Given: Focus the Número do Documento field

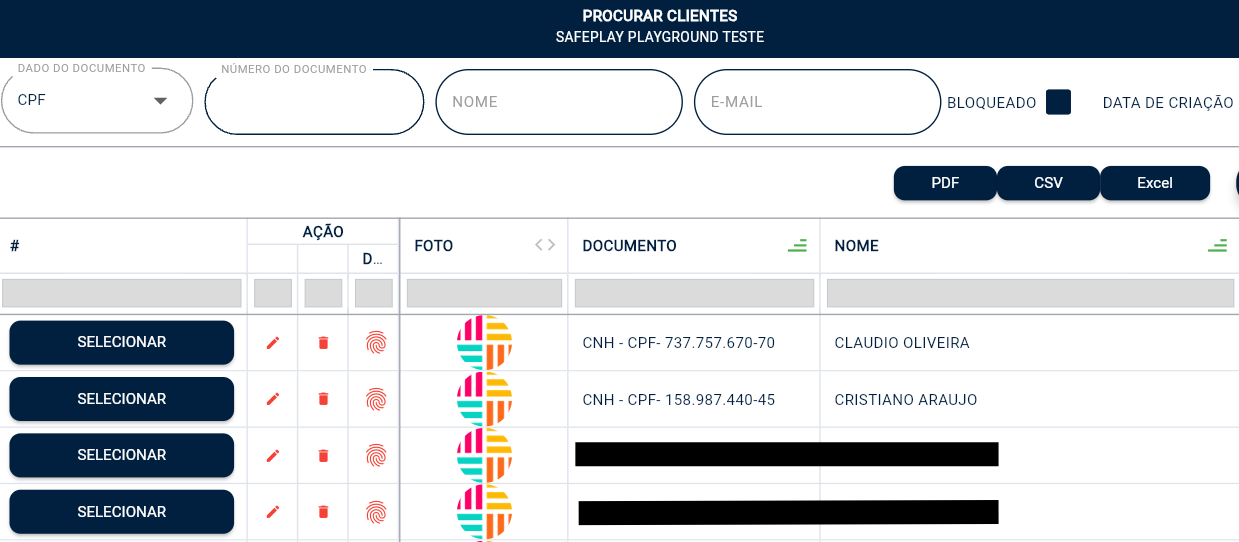Looking at the screenshot, I should pyautogui.click(x=314, y=102).
